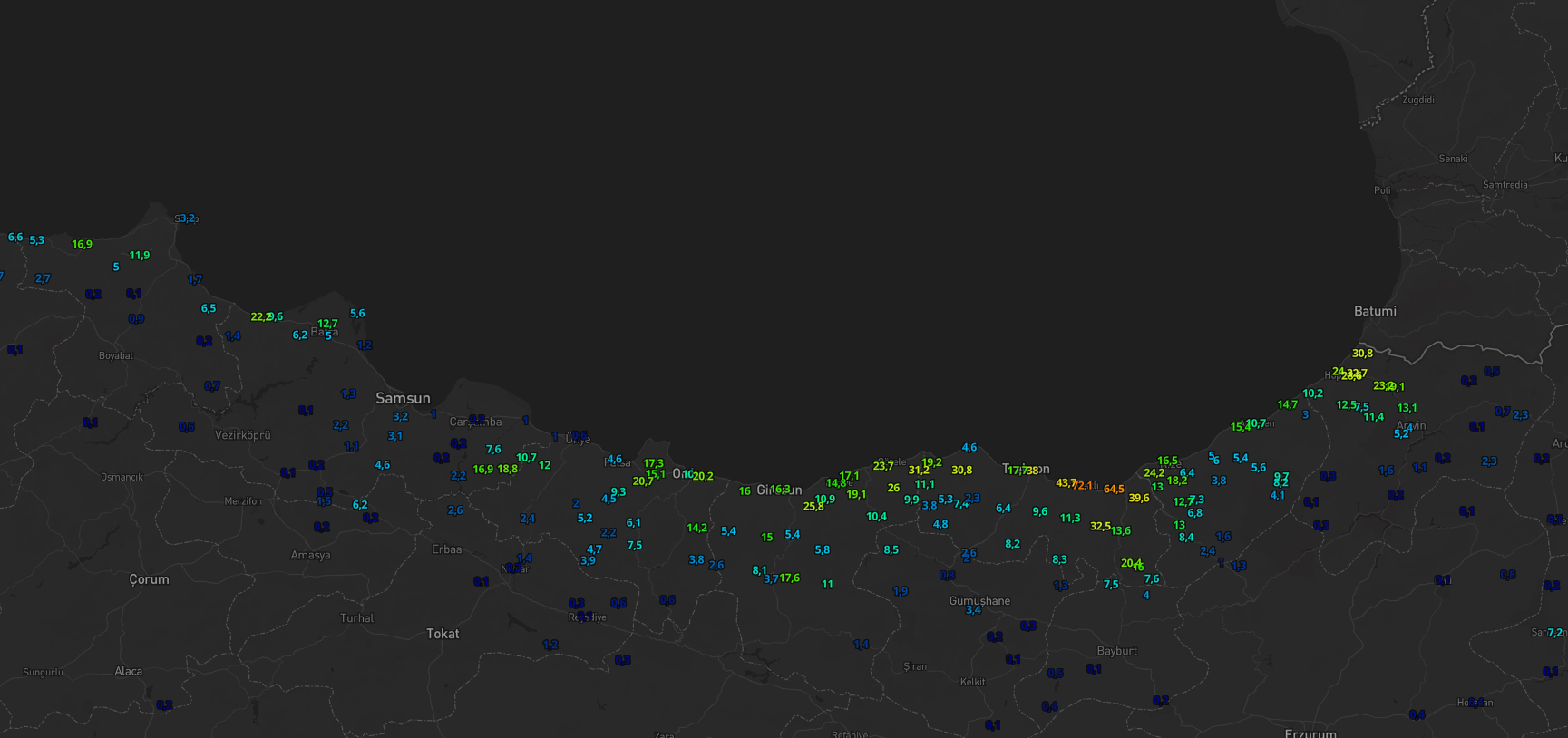Select the 10,4 station value

click(x=876, y=517)
